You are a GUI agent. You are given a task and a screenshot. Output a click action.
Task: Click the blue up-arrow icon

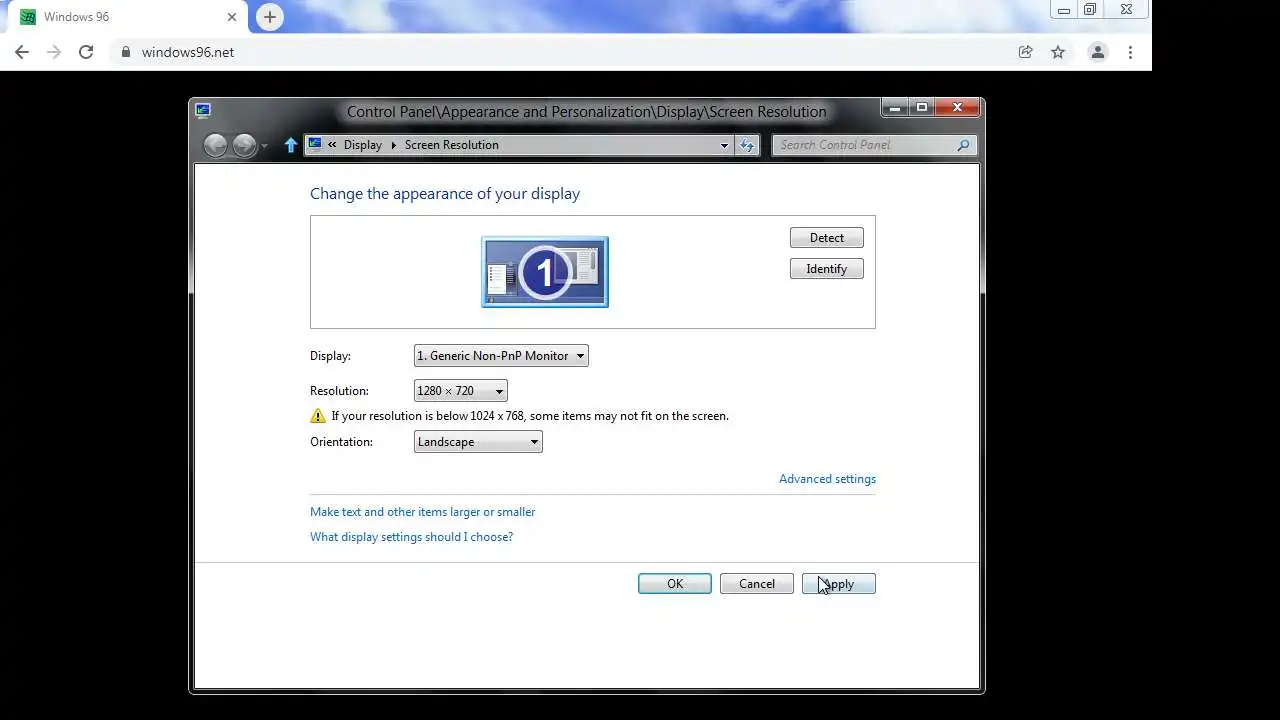point(291,145)
